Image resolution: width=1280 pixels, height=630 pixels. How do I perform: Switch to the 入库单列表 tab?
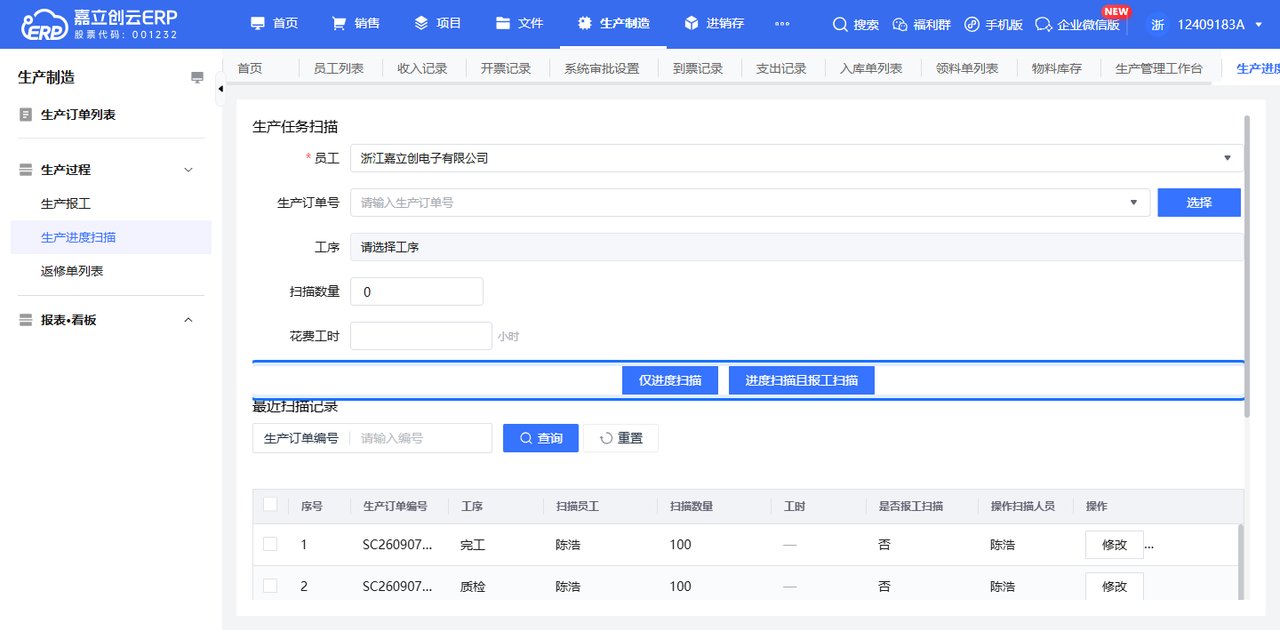coord(871,68)
